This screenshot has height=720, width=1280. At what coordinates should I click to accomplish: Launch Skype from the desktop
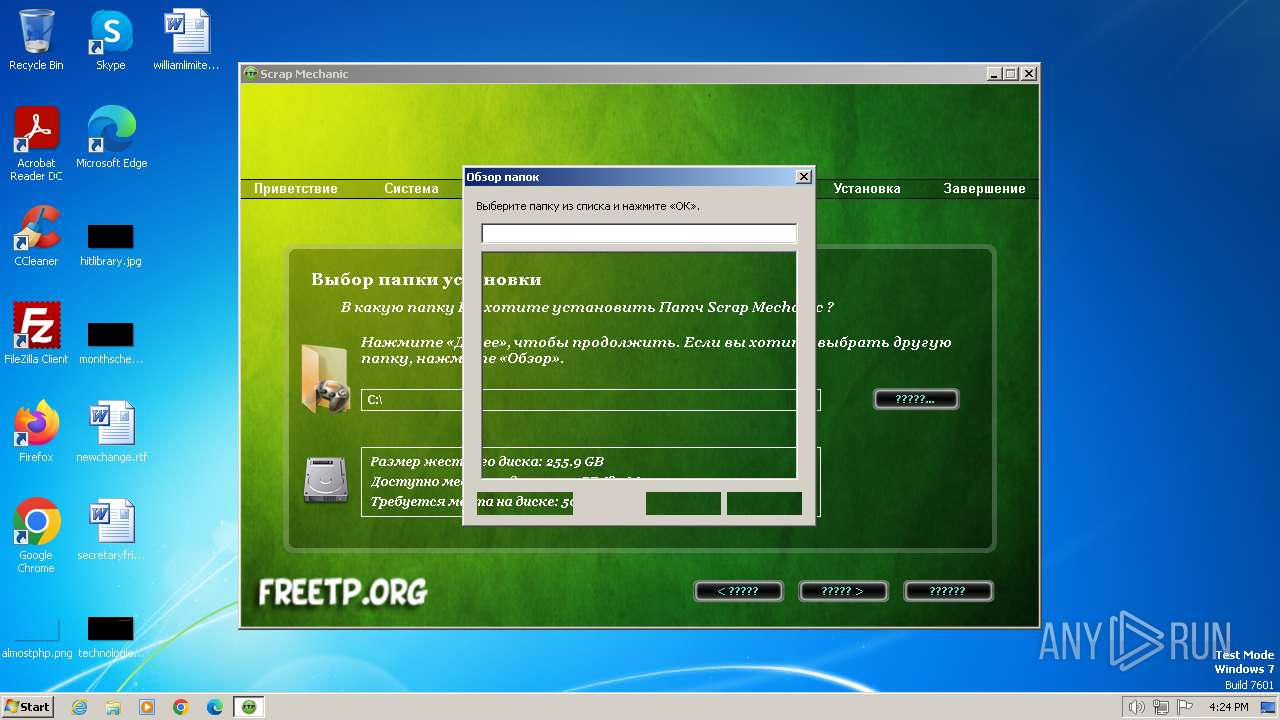point(110,40)
